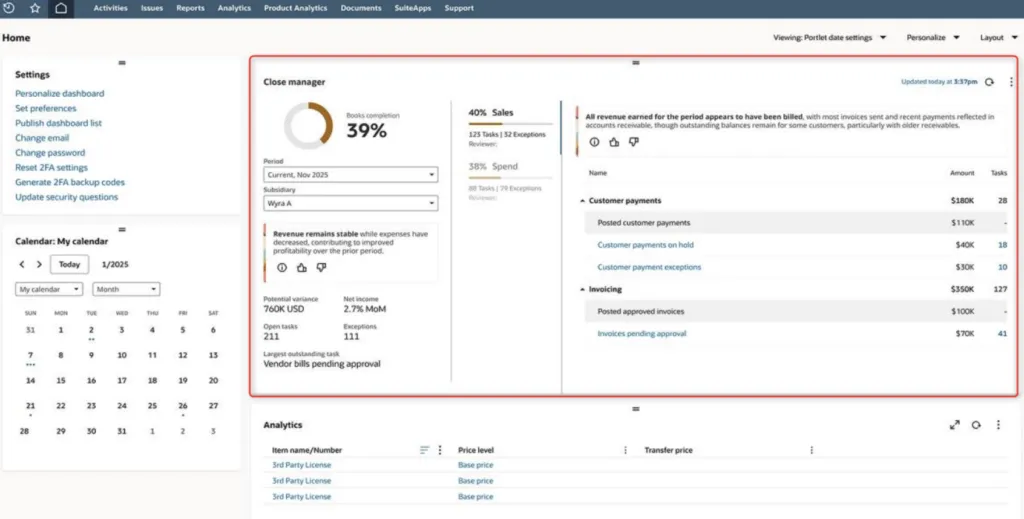Open Item name/Number column options dots

pyautogui.click(x=440, y=450)
